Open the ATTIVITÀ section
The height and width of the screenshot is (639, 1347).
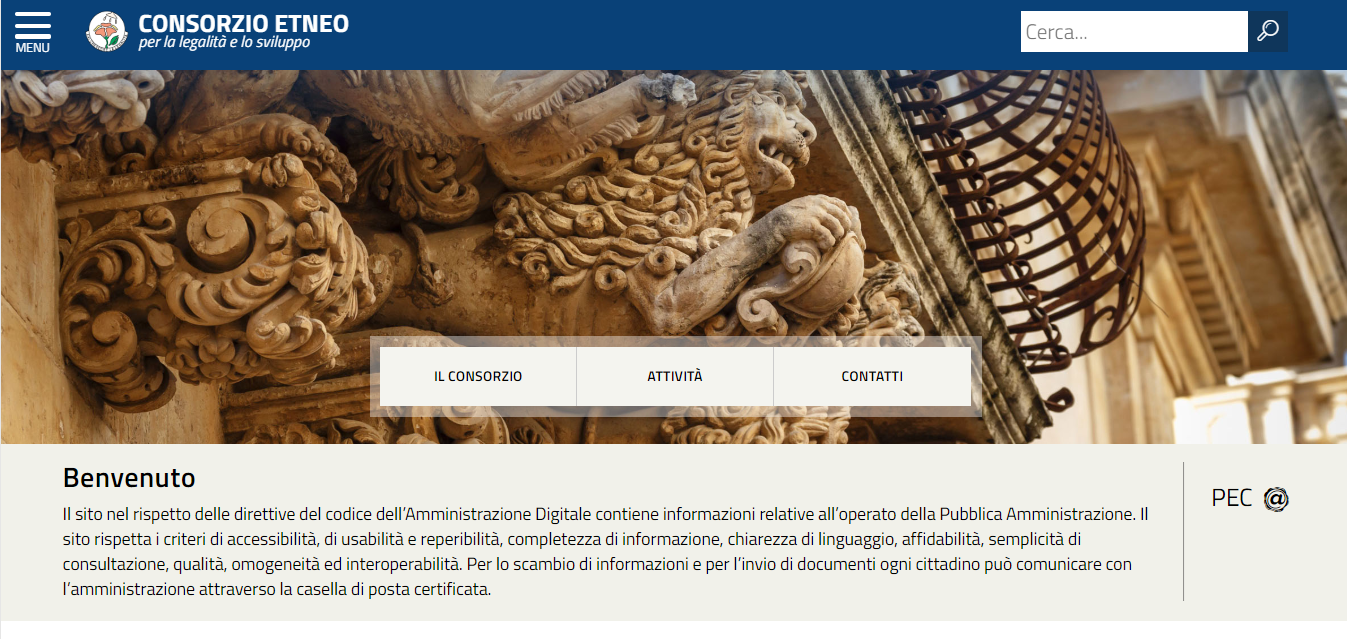pos(675,377)
